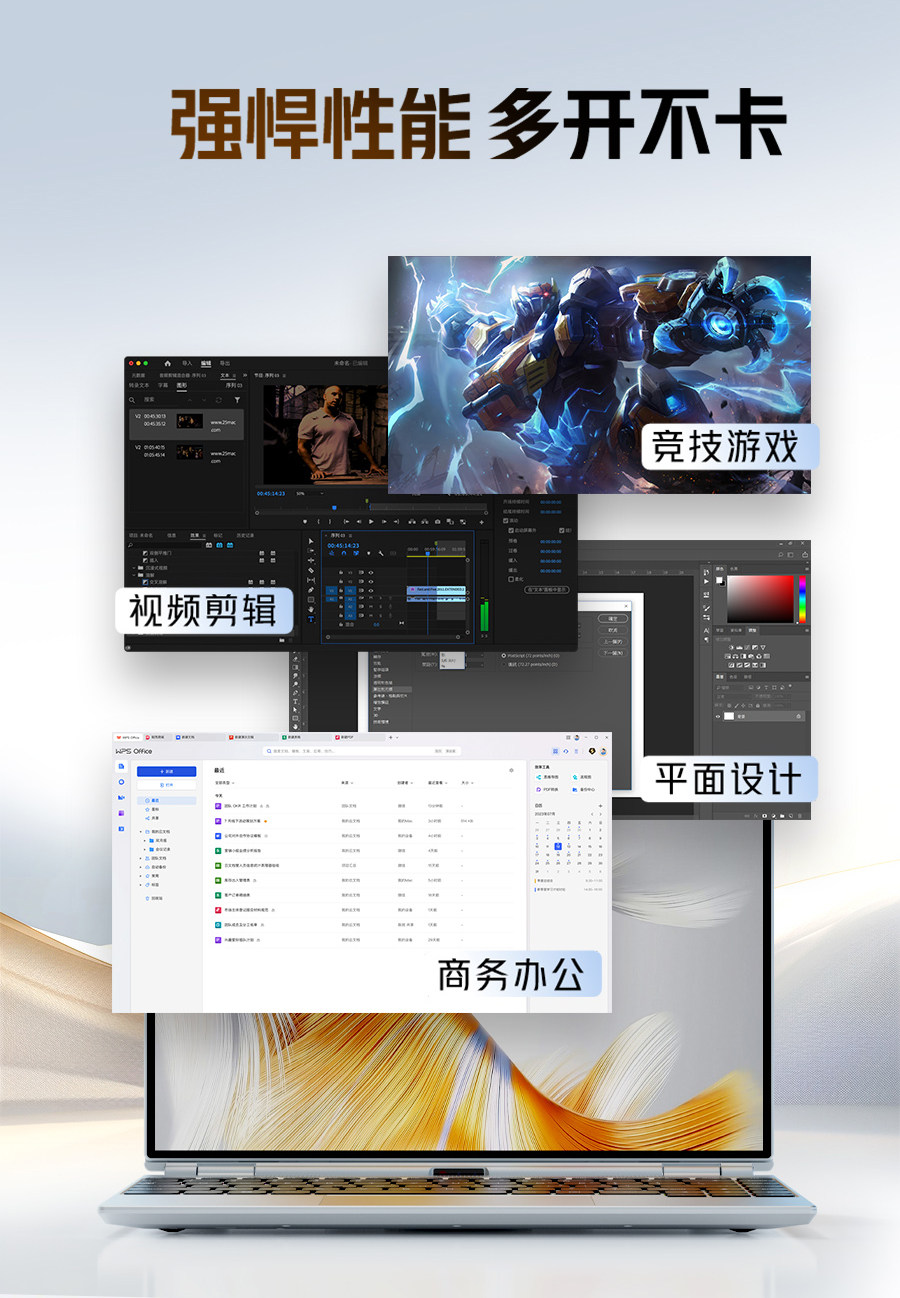Select the Hand tool in timeline tools

(311, 609)
